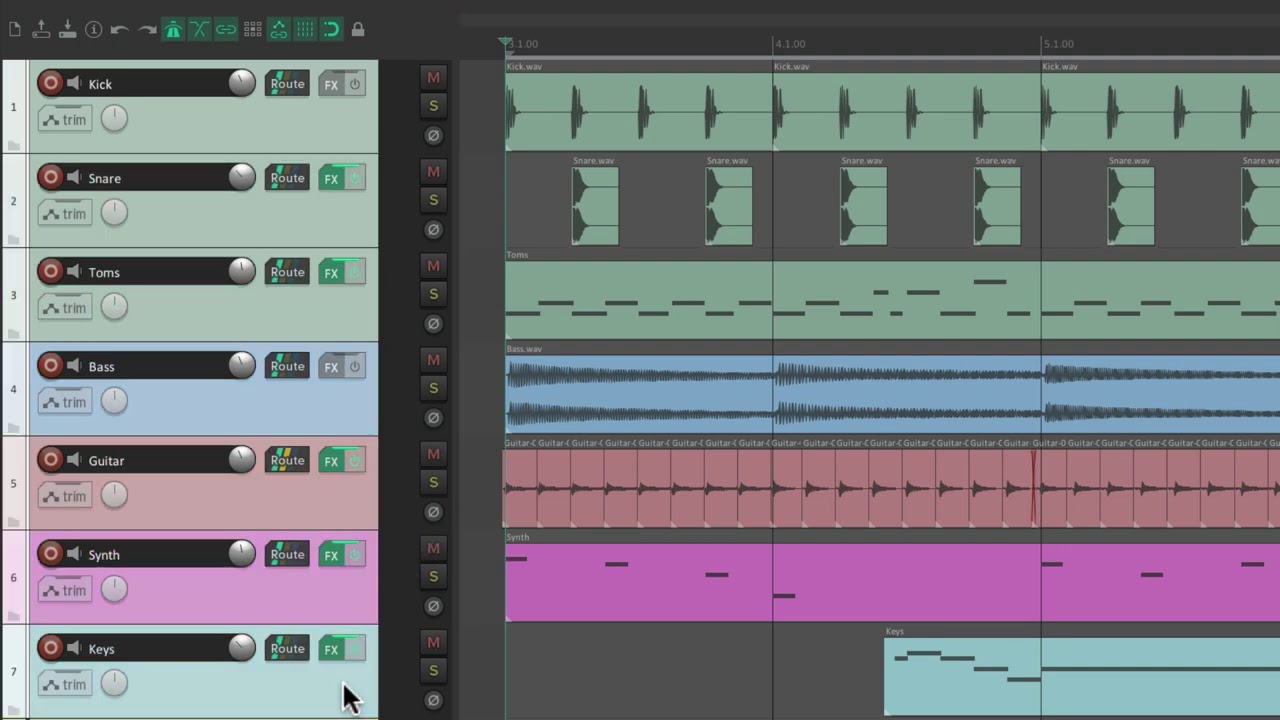Open routing for the Kick track
This screenshot has height=720, width=1280.
287,84
